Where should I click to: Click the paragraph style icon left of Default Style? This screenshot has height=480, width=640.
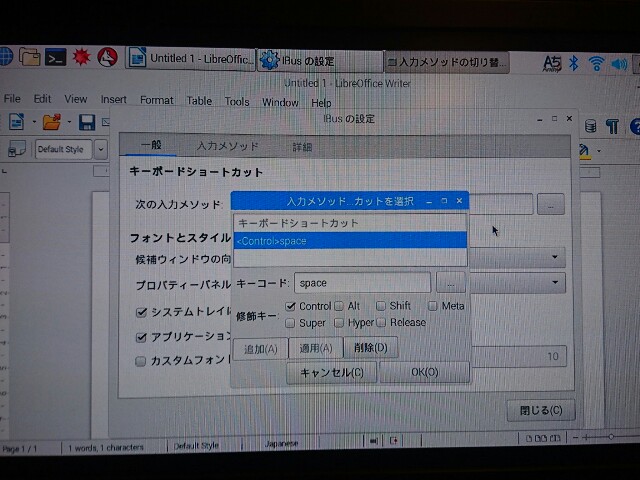[x=17, y=149]
